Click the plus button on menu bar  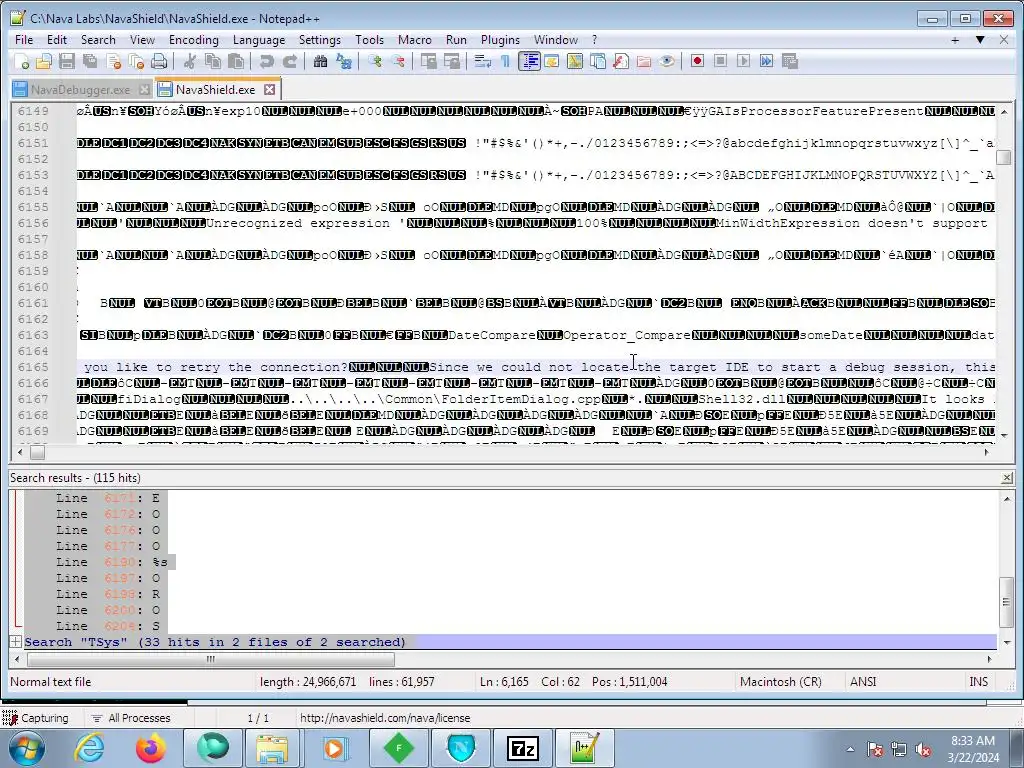[955, 40]
